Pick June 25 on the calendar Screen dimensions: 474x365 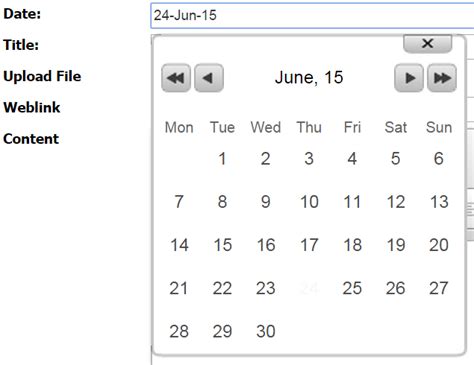coord(352,288)
